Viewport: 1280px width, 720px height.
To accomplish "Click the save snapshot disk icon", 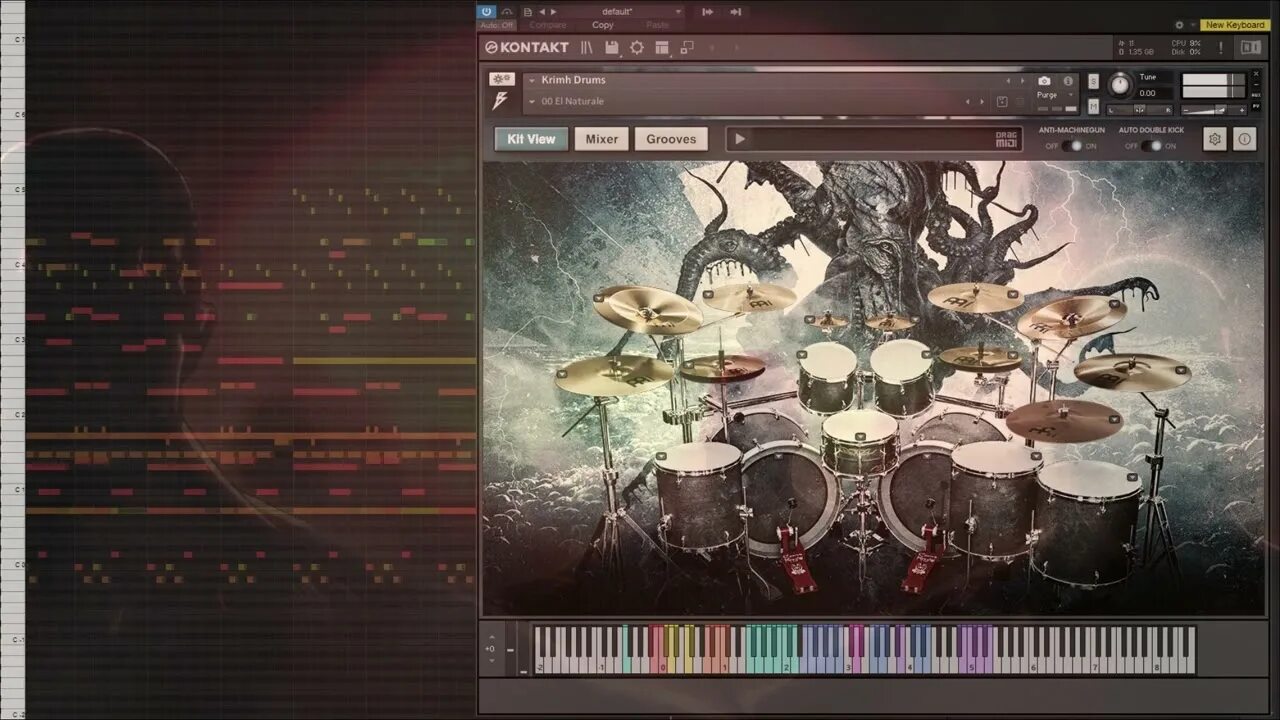I will [1002, 101].
